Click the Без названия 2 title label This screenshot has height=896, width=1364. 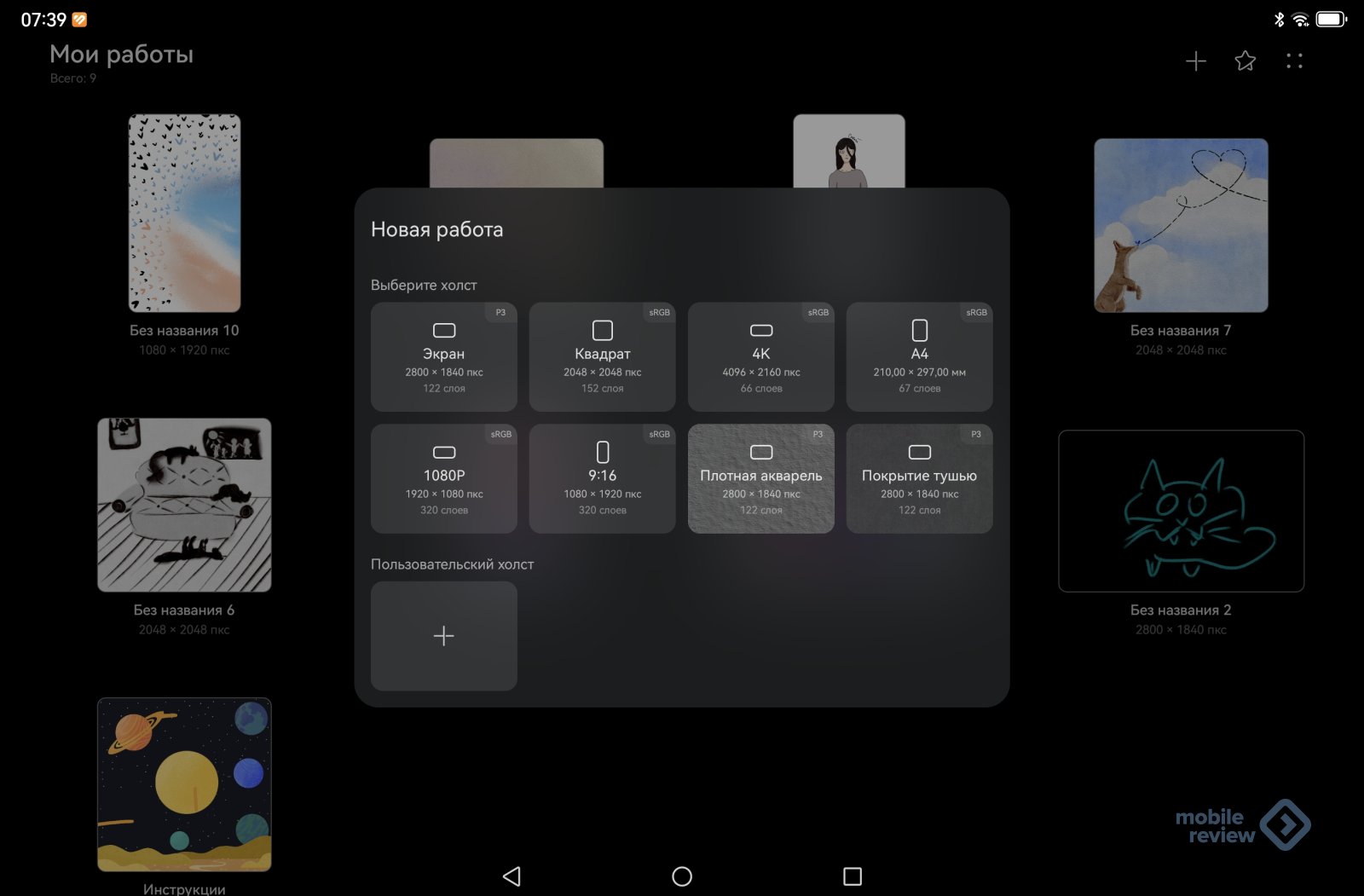[x=1181, y=610]
